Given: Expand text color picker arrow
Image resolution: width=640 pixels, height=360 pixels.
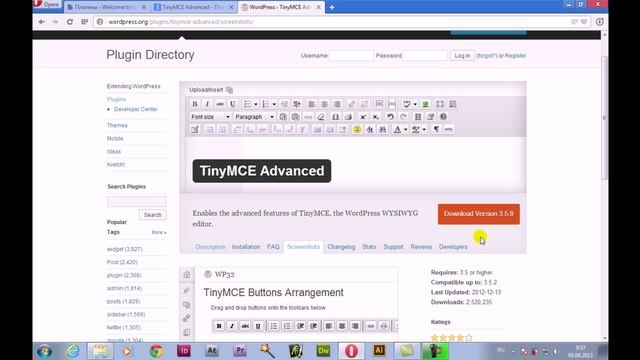Looking at the screenshot, I should (406, 129).
